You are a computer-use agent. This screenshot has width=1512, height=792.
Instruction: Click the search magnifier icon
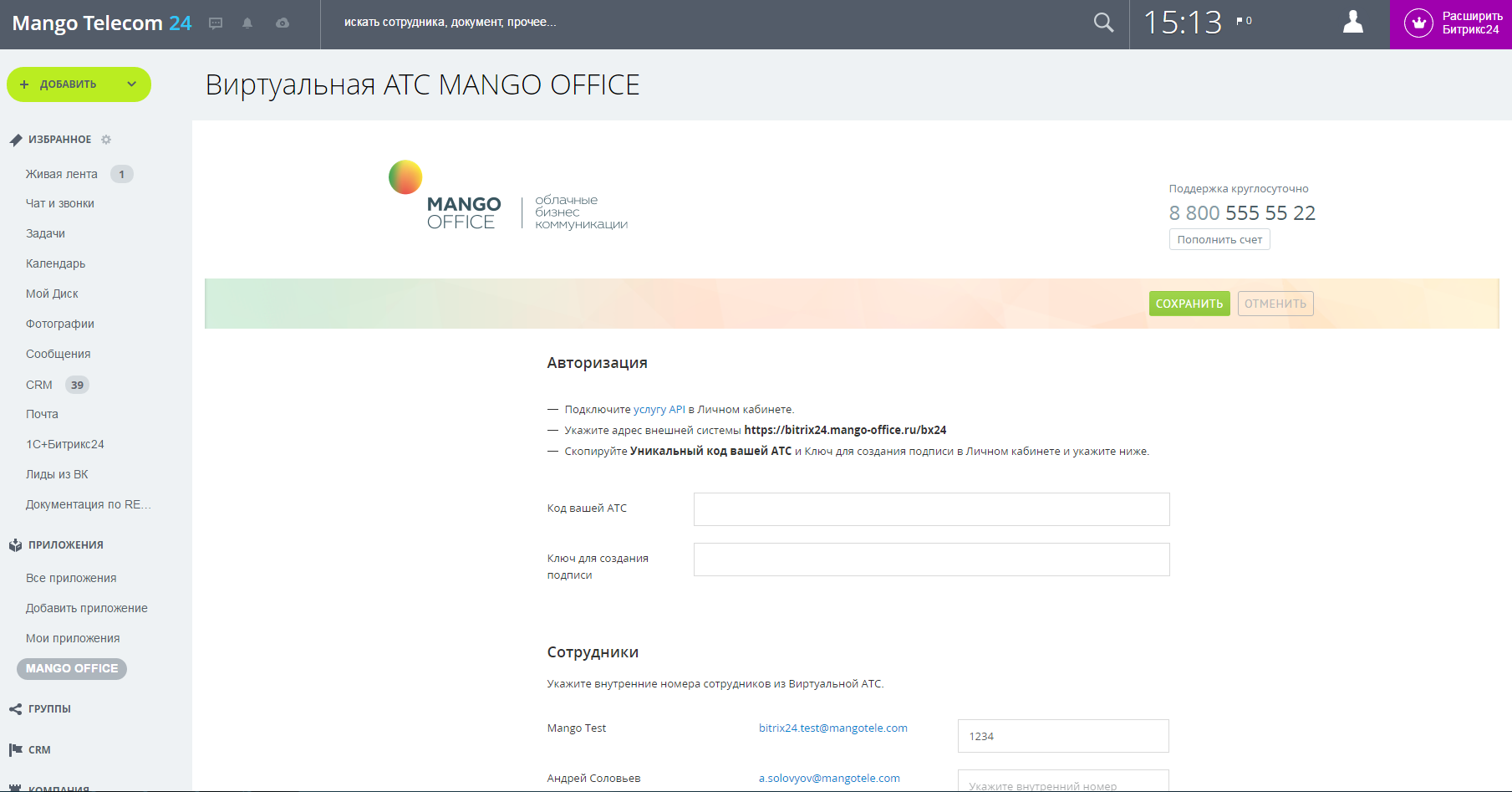pyautogui.click(x=1103, y=23)
